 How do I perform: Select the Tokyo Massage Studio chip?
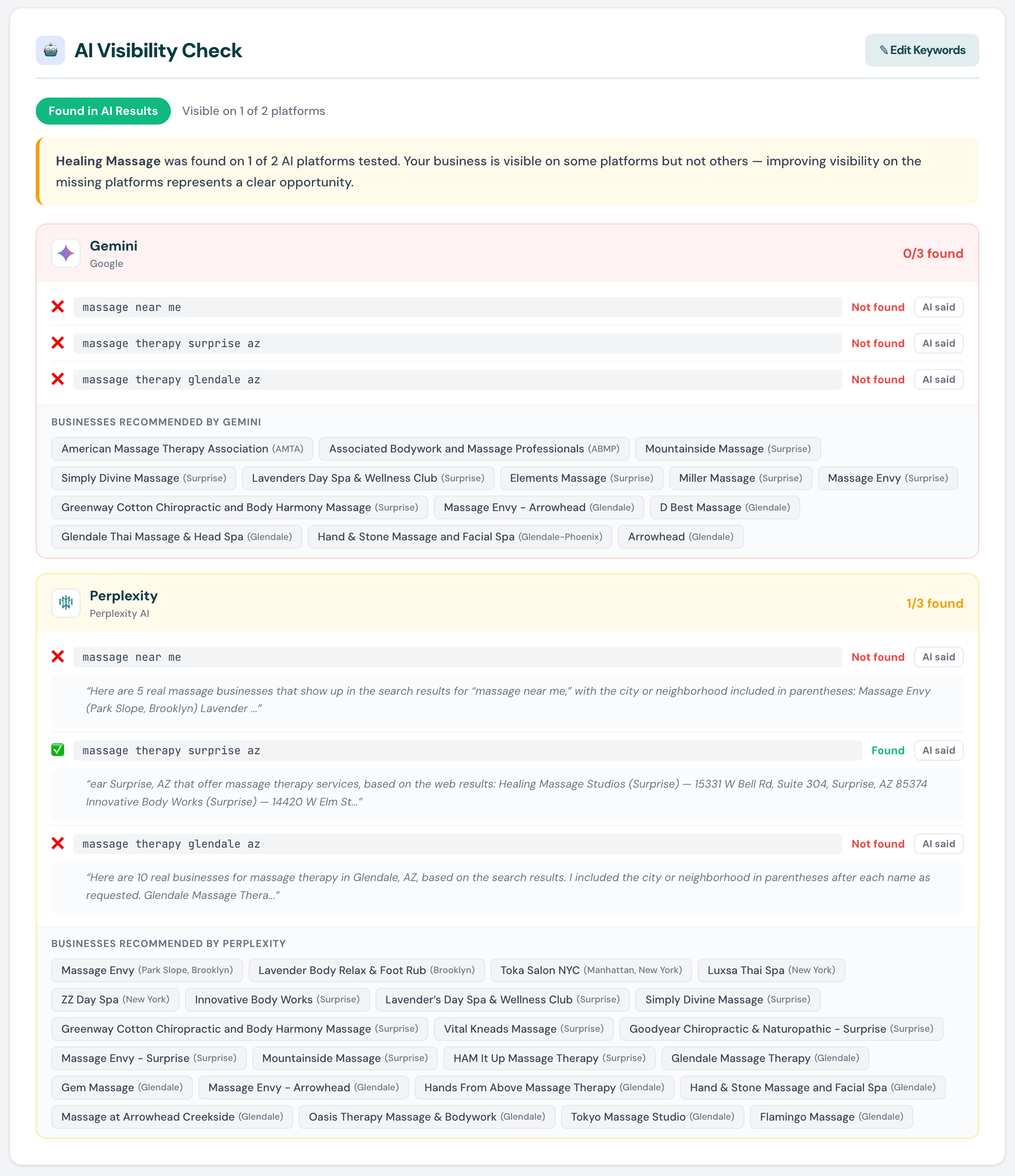click(x=653, y=1116)
